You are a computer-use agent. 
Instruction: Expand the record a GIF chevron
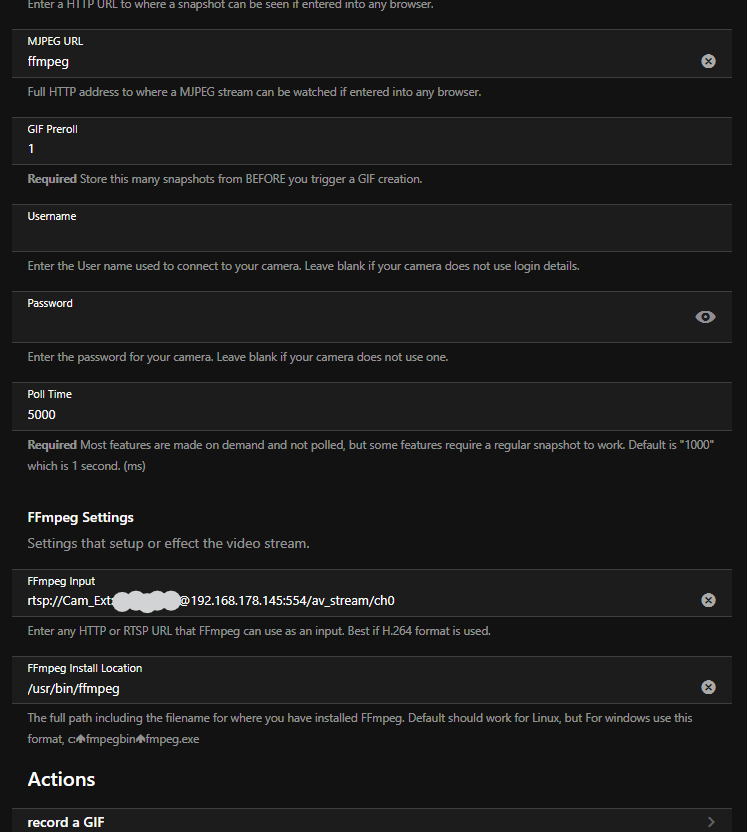pyautogui.click(x=711, y=822)
